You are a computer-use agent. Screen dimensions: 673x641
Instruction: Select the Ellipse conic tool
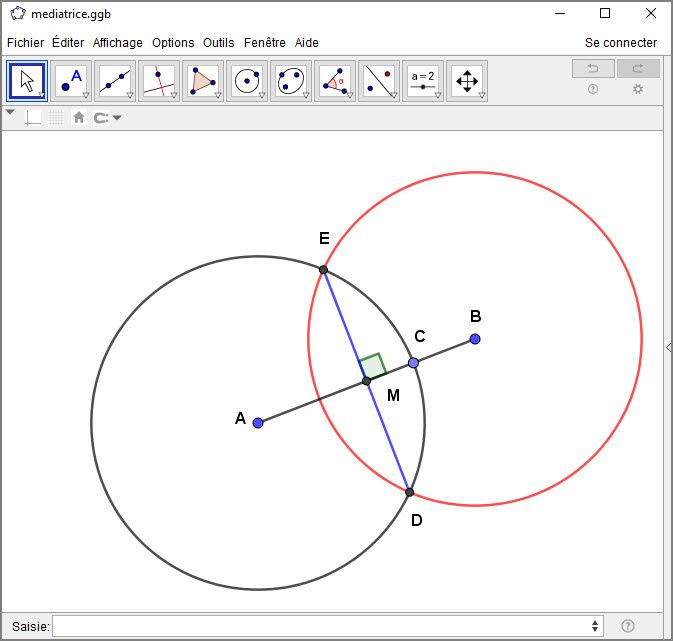pos(291,81)
